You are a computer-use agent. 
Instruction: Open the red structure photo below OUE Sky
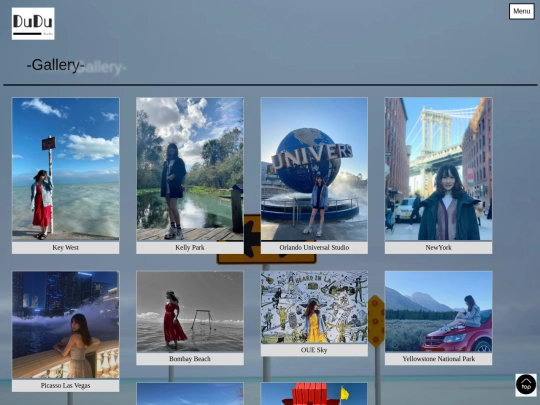(314, 394)
